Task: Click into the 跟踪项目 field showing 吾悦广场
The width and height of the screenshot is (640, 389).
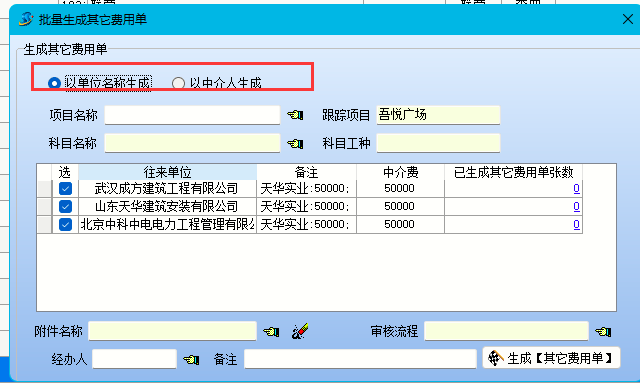Action: [438, 115]
